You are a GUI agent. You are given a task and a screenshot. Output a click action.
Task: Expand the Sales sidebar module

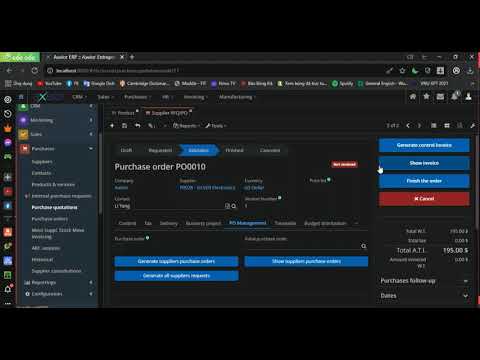(91, 134)
